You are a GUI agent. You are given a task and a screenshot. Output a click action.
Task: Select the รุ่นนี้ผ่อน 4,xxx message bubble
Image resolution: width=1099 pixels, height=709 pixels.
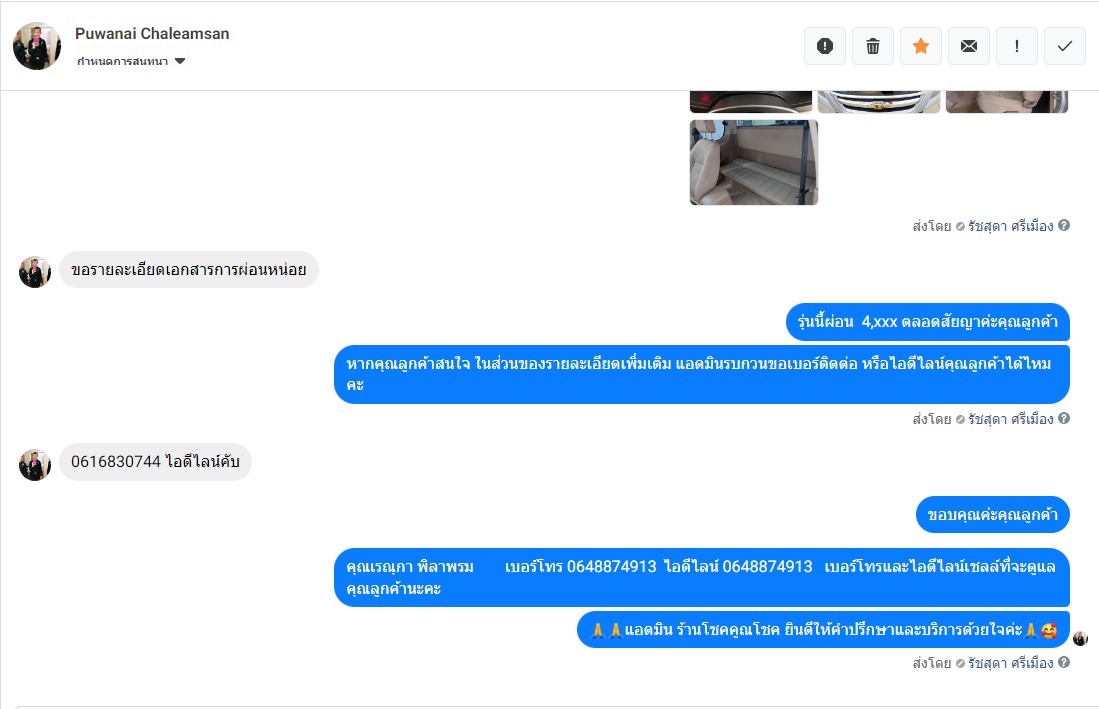928,322
